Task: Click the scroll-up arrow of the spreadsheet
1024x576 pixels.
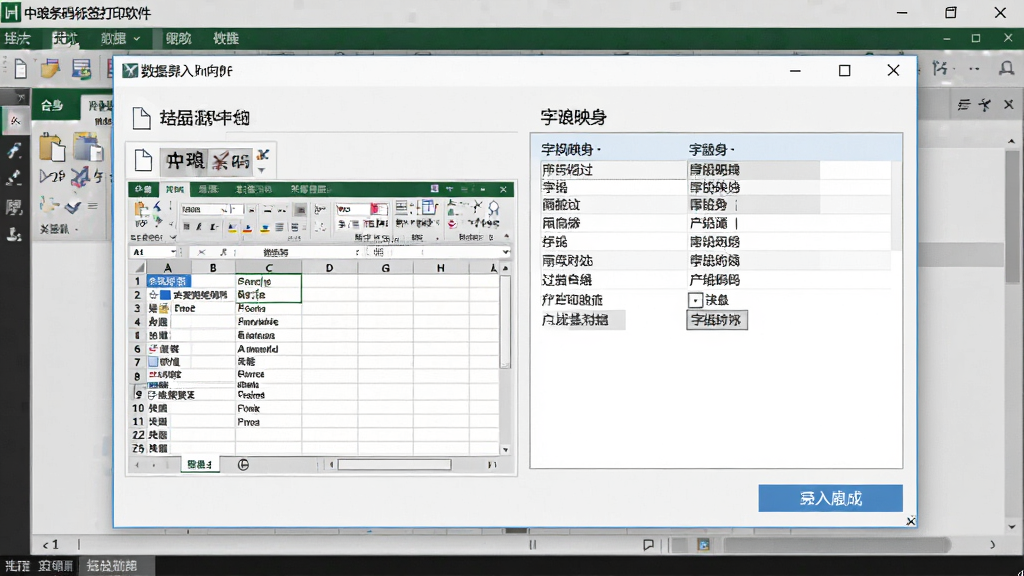Action: pyautogui.click(x=505, y=268)
